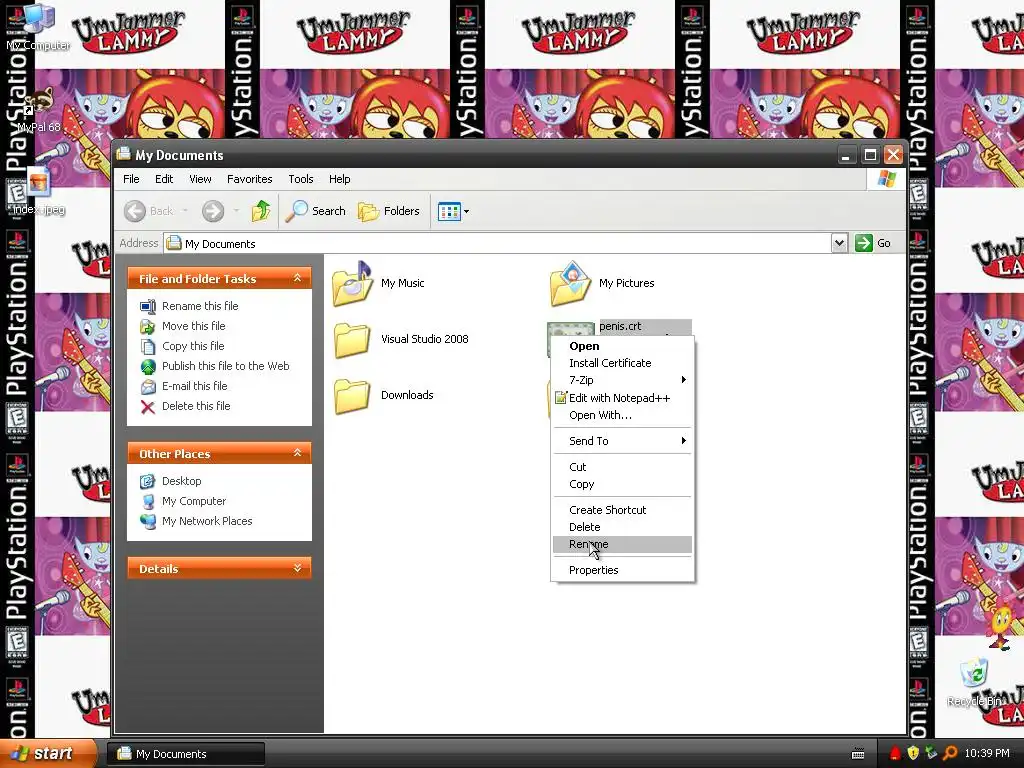1024x768 pixels.
Task: Open the Search pane
Action: [315, 211]
